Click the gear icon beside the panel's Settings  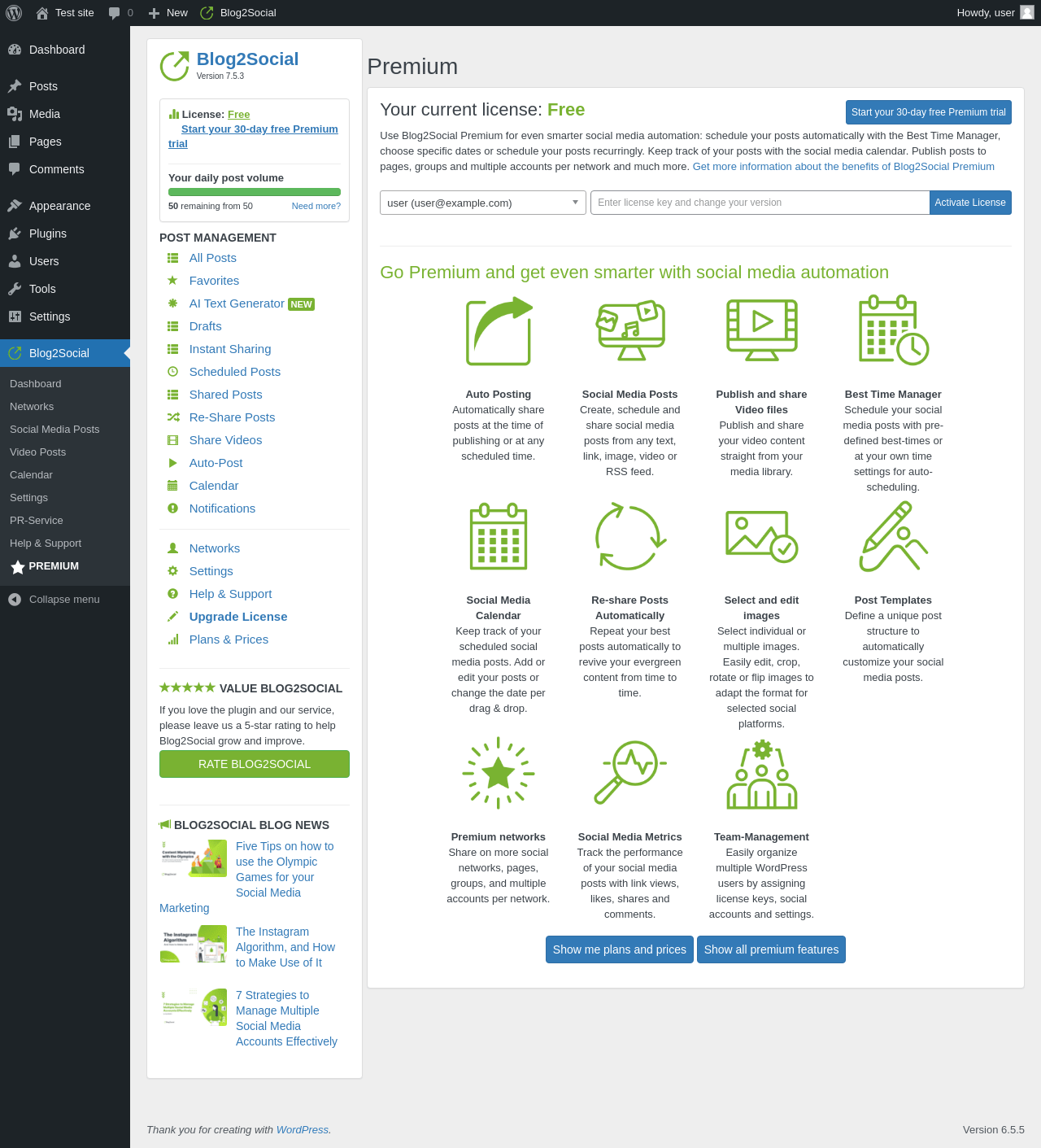click(x=172, y=571)
